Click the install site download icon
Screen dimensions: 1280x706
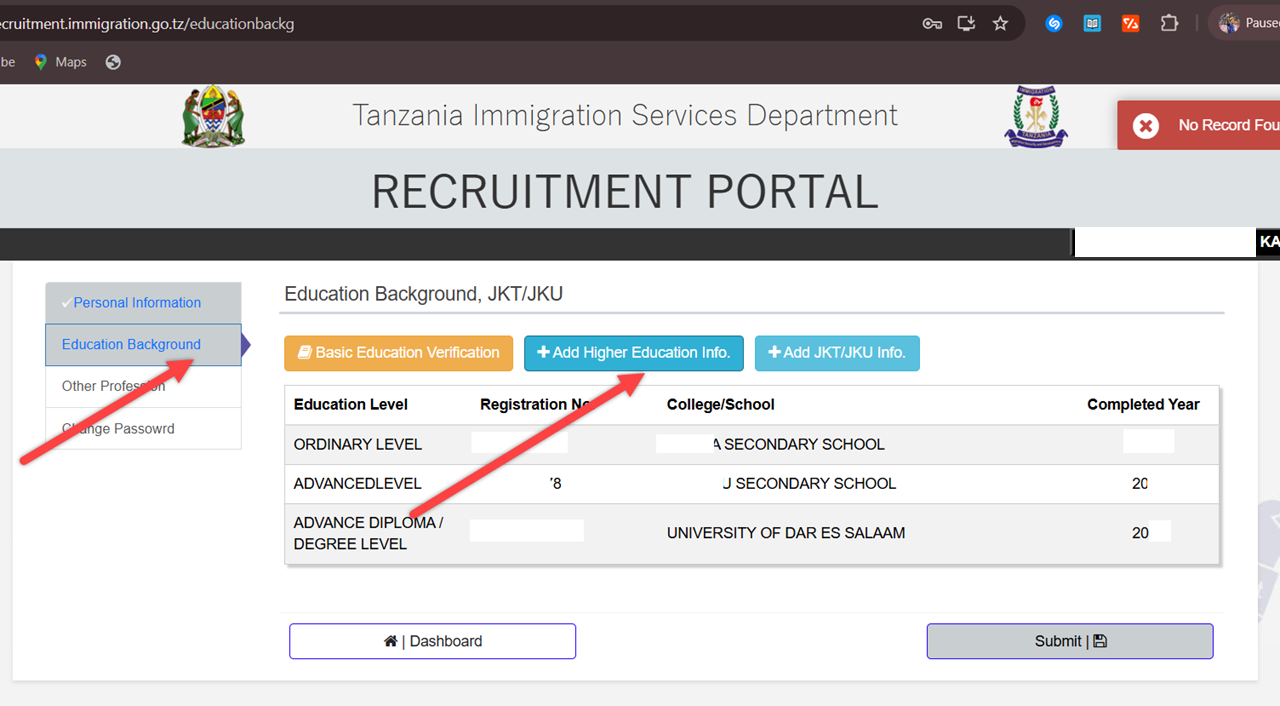[966, 22]
